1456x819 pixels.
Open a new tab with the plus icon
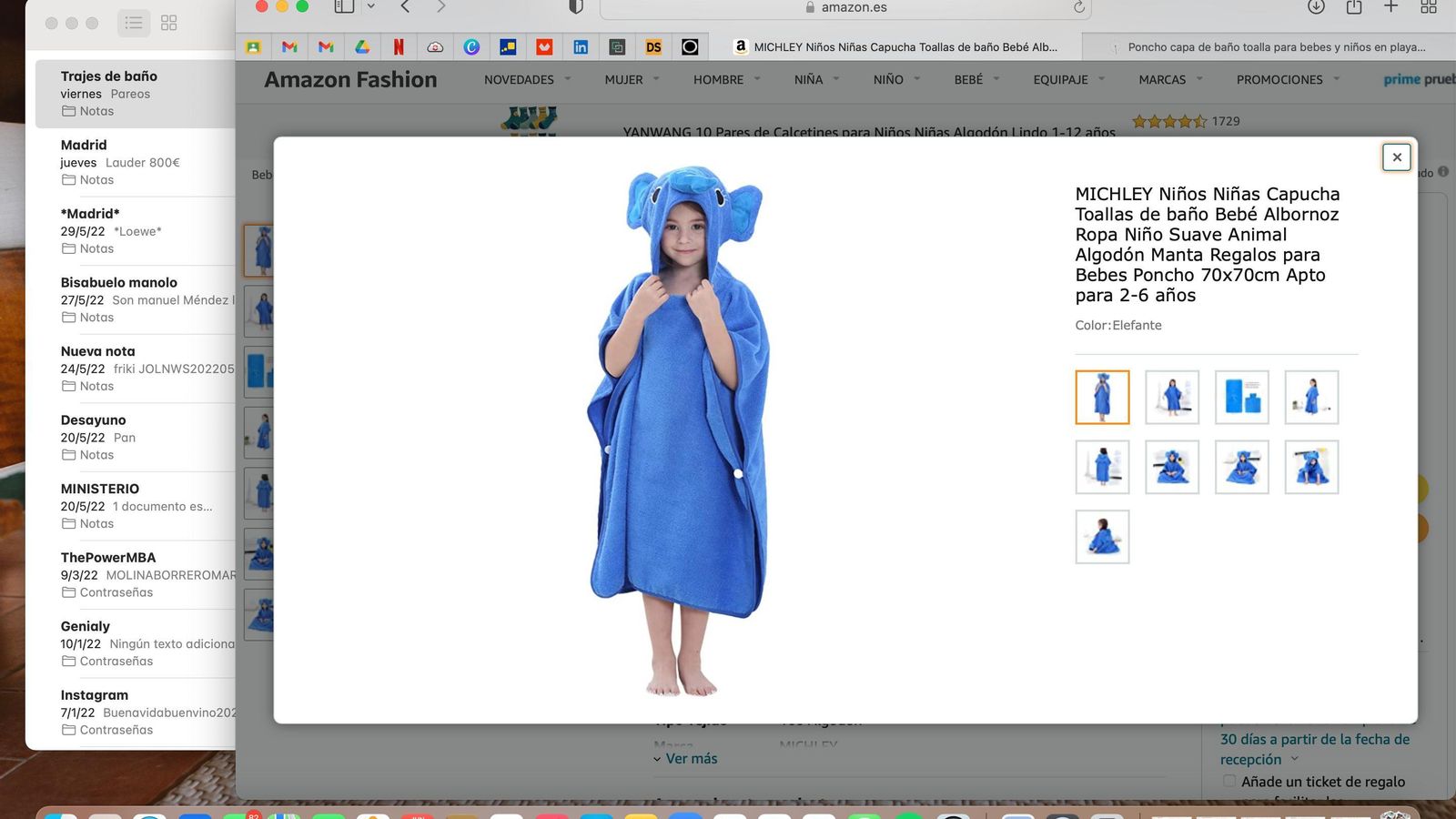coord(1390,7)
